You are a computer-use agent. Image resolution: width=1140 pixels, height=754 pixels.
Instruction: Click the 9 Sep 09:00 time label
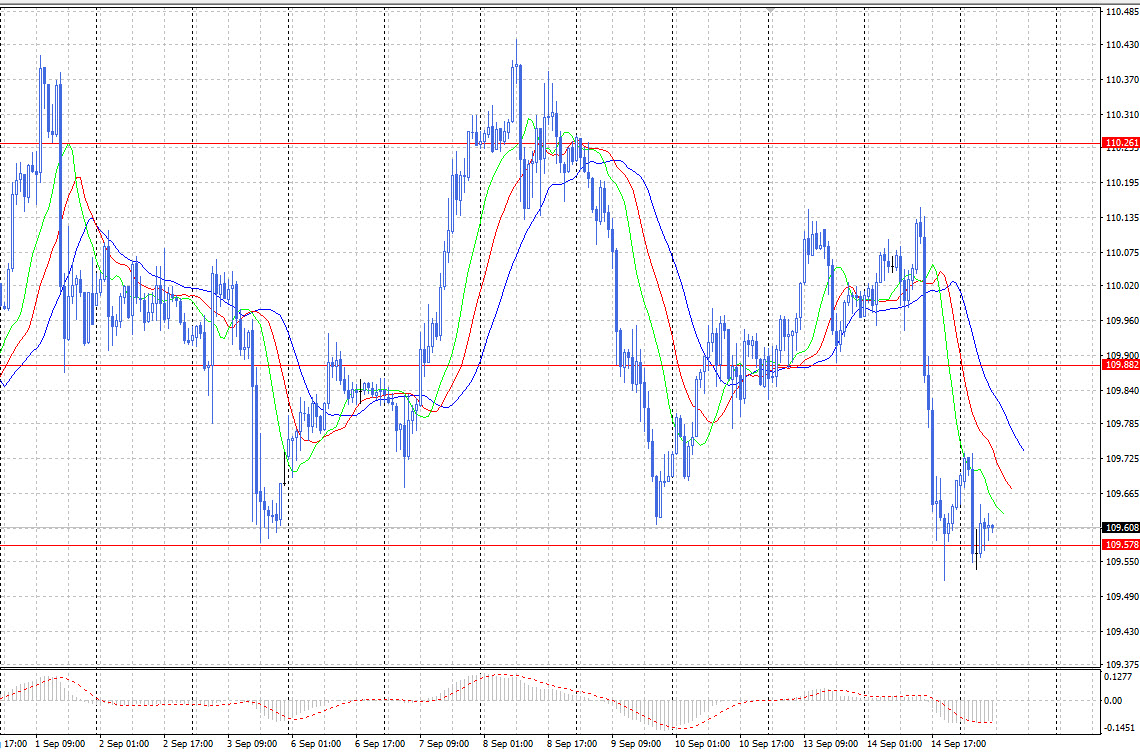pyautogui.click(x=636, y=744)
